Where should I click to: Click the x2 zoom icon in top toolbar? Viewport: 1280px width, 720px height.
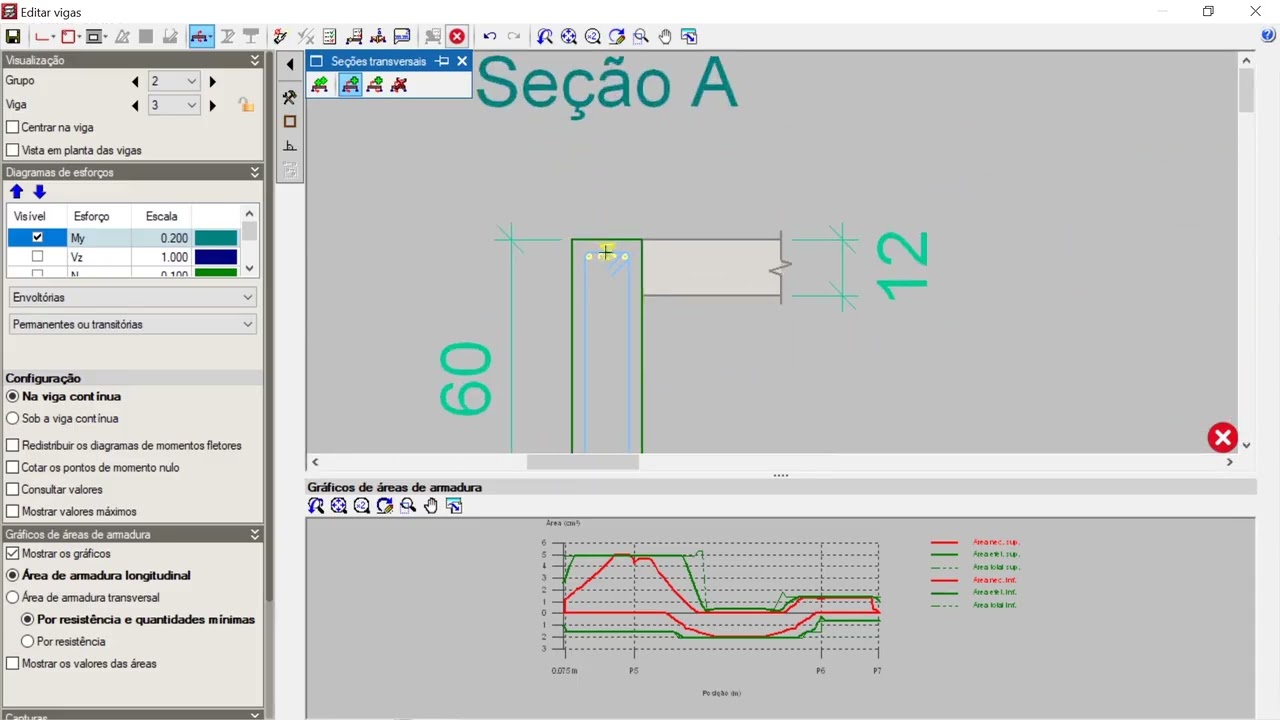tap(593, 36)
